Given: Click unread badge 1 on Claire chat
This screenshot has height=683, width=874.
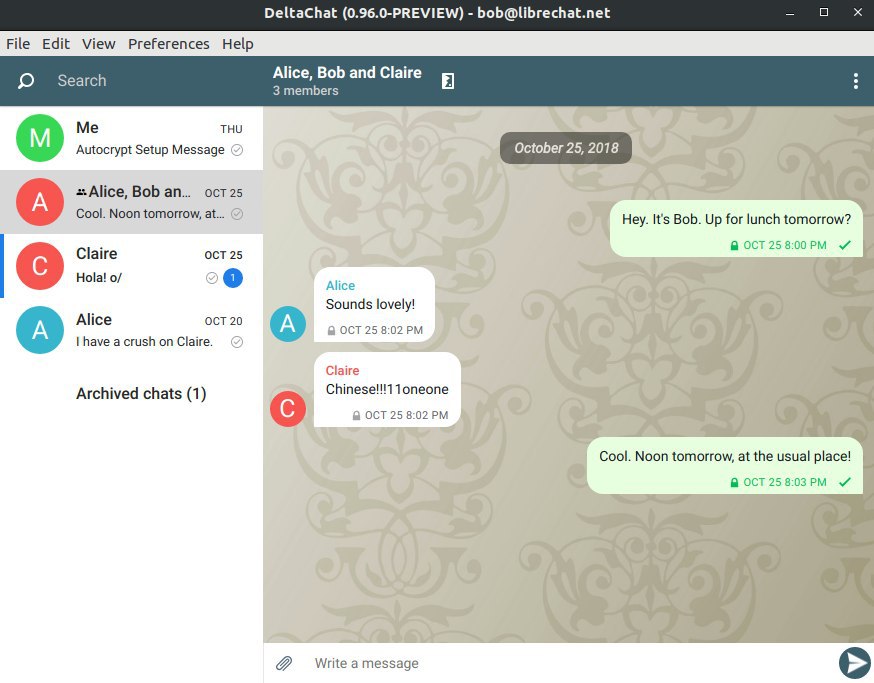Looking at the screenshot, I should pyautogui.click(x=233, y=278).
